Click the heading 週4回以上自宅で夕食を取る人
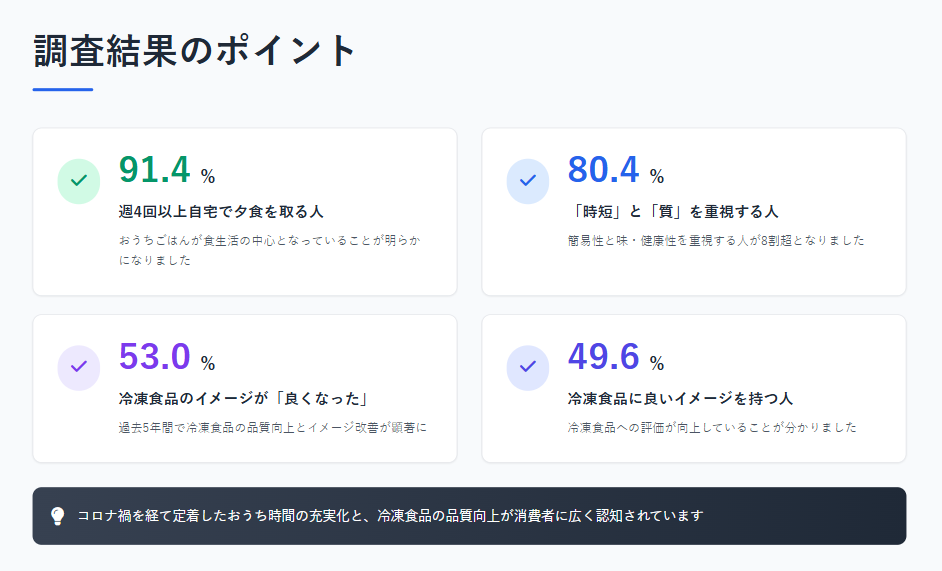 point(221,212)
